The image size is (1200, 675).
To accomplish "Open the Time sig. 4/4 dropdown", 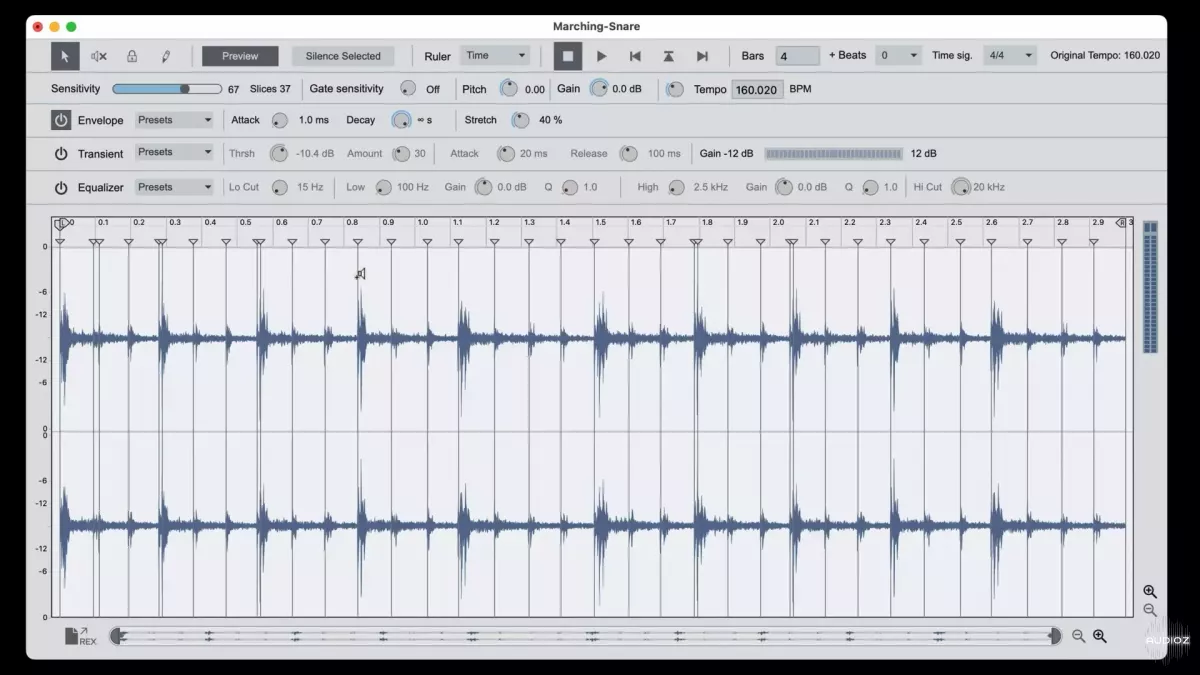I will pyautogui.click(x=1010, y=56).
